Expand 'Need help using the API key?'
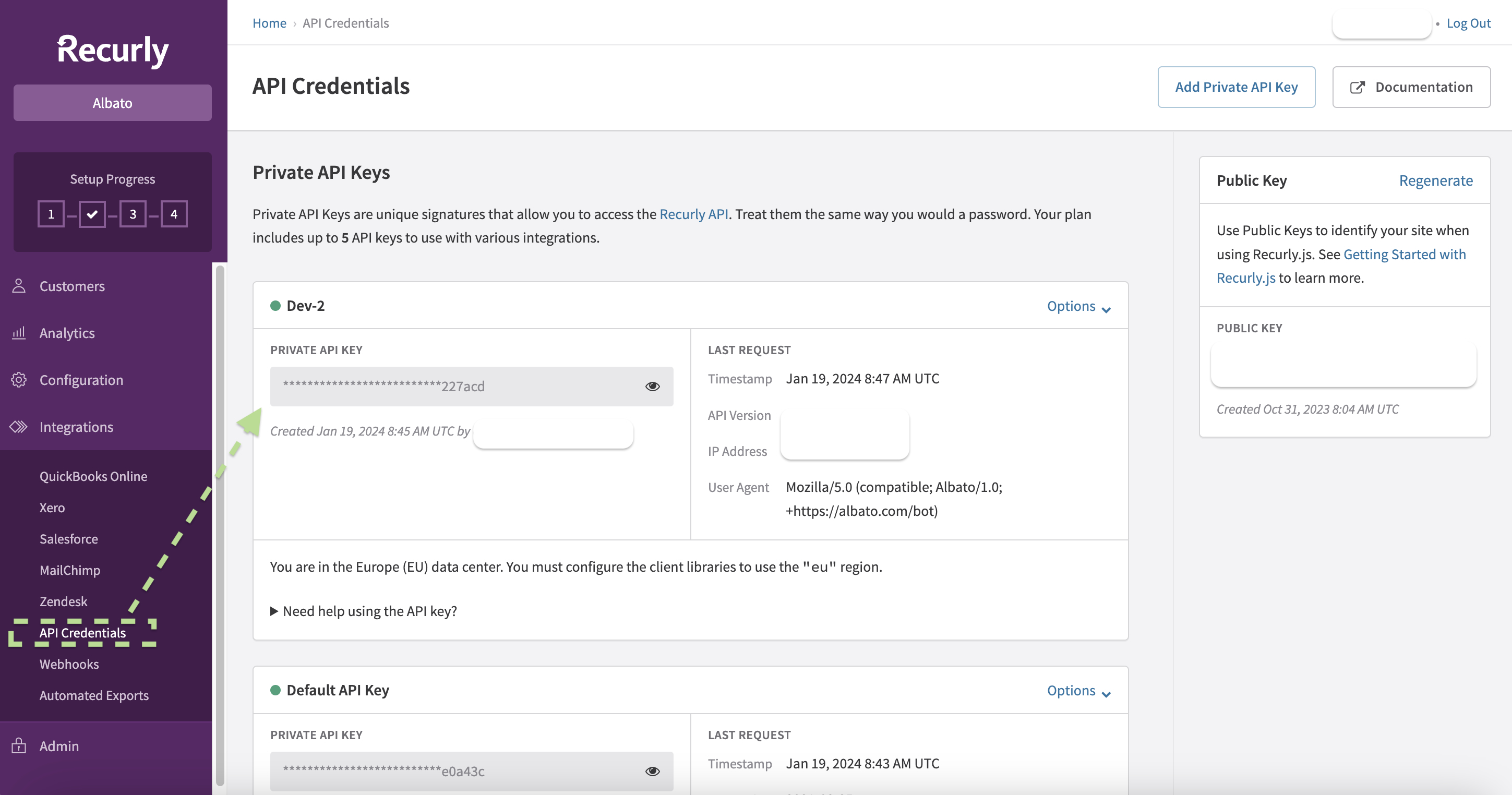The width and height of the screenshot is (1512, 795). coord(363,611)
